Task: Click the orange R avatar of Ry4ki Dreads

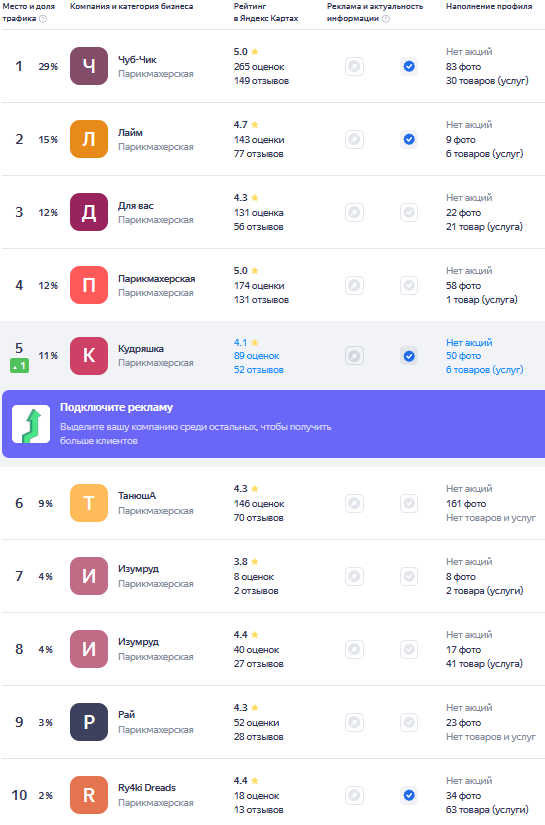Action: [89, 795]
